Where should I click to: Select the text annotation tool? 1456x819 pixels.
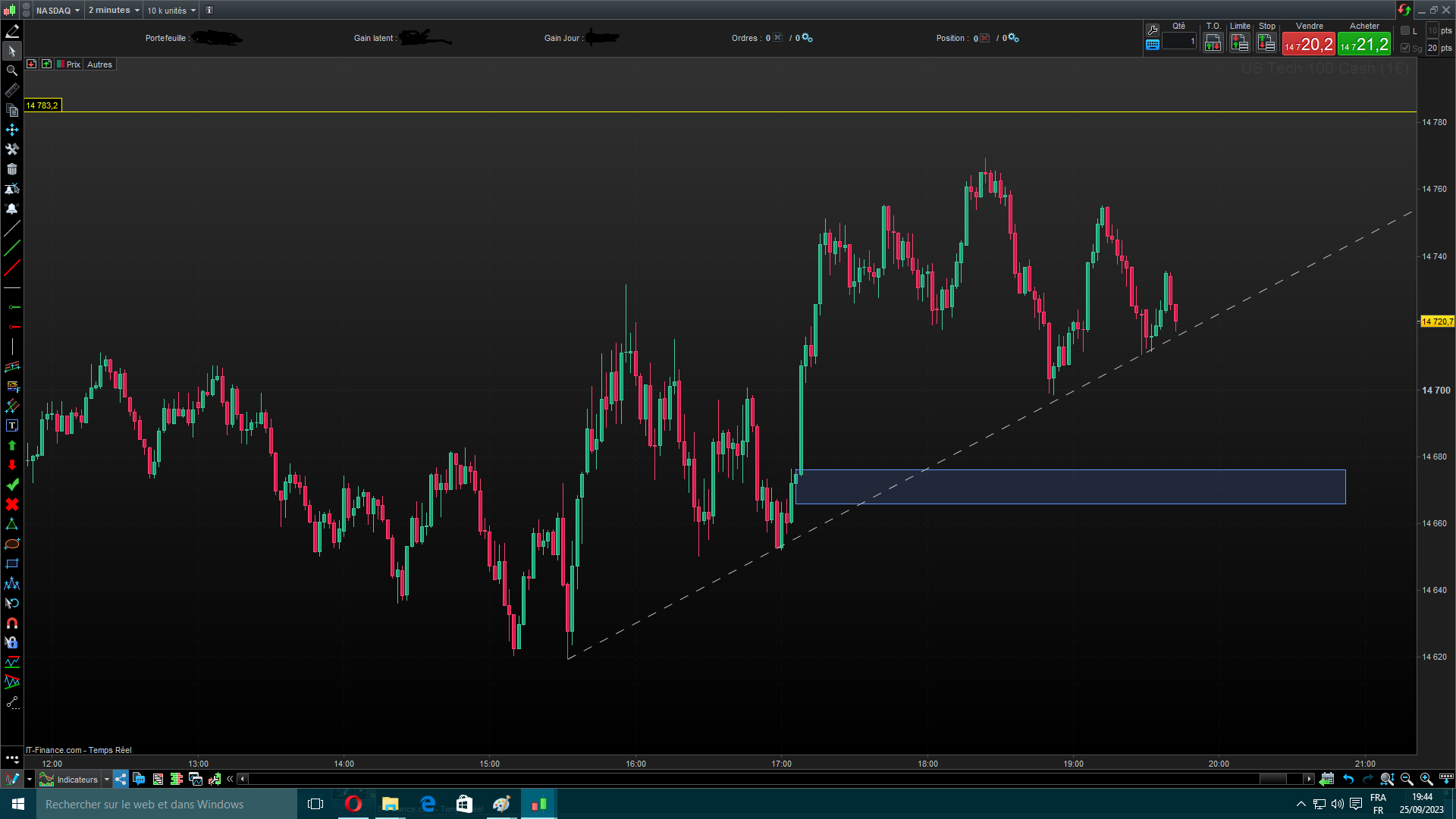(12, 425)
